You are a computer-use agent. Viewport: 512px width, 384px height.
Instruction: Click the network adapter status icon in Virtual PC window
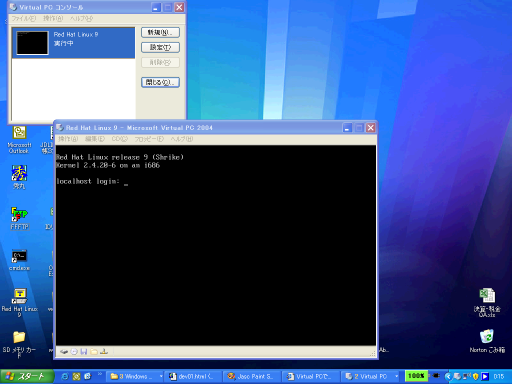coord(104,352)
